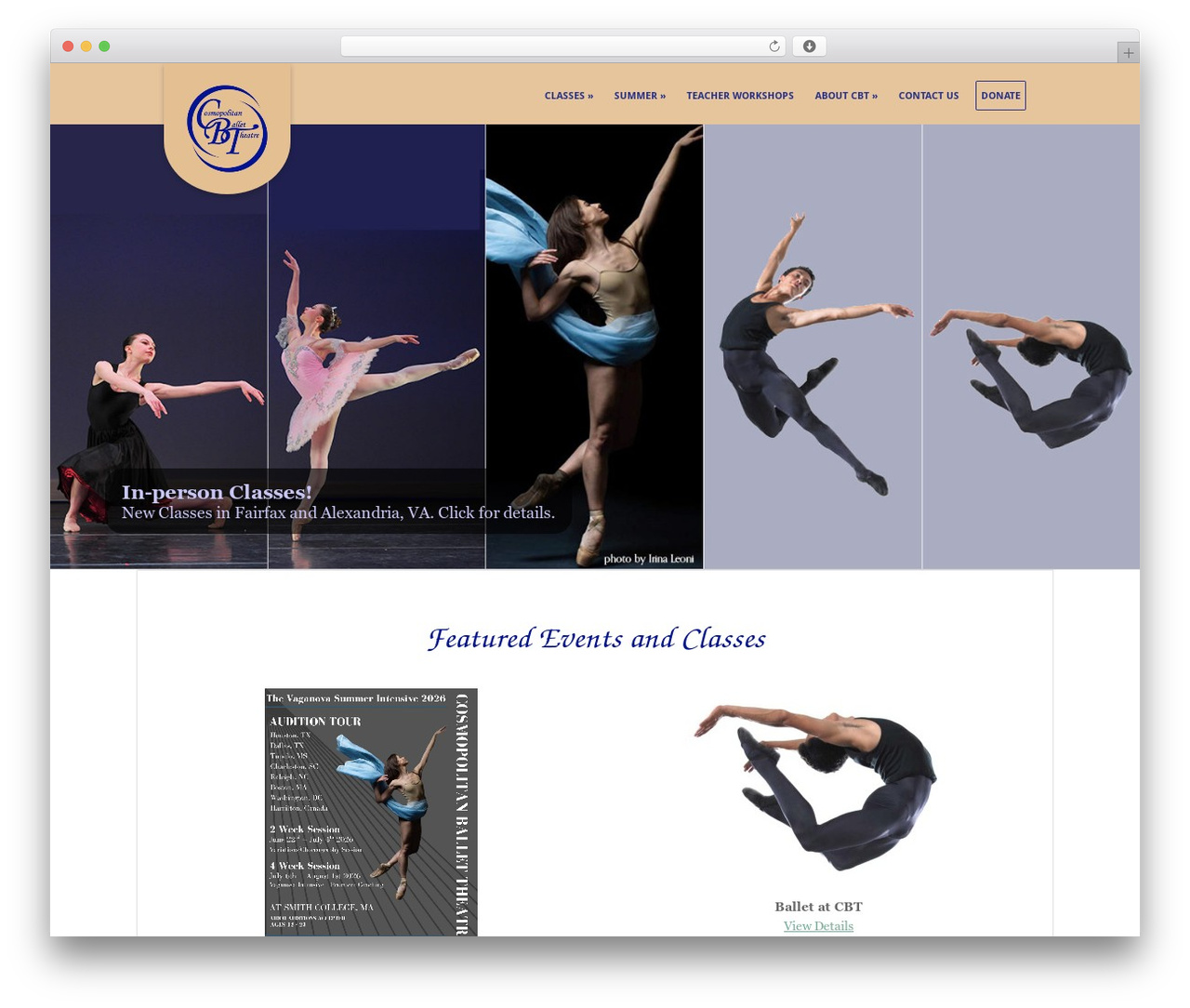
Task: Maximize the window with the green button
Action: point(104,46)
